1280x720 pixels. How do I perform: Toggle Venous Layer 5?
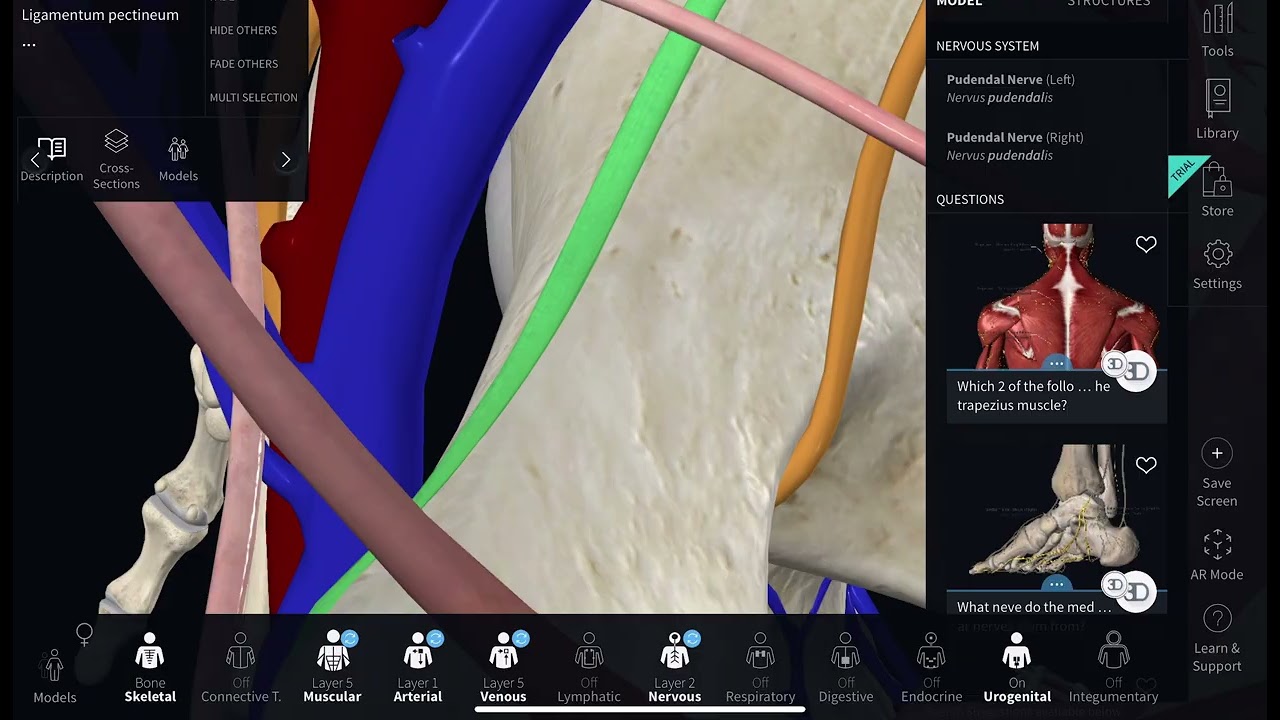503,667
